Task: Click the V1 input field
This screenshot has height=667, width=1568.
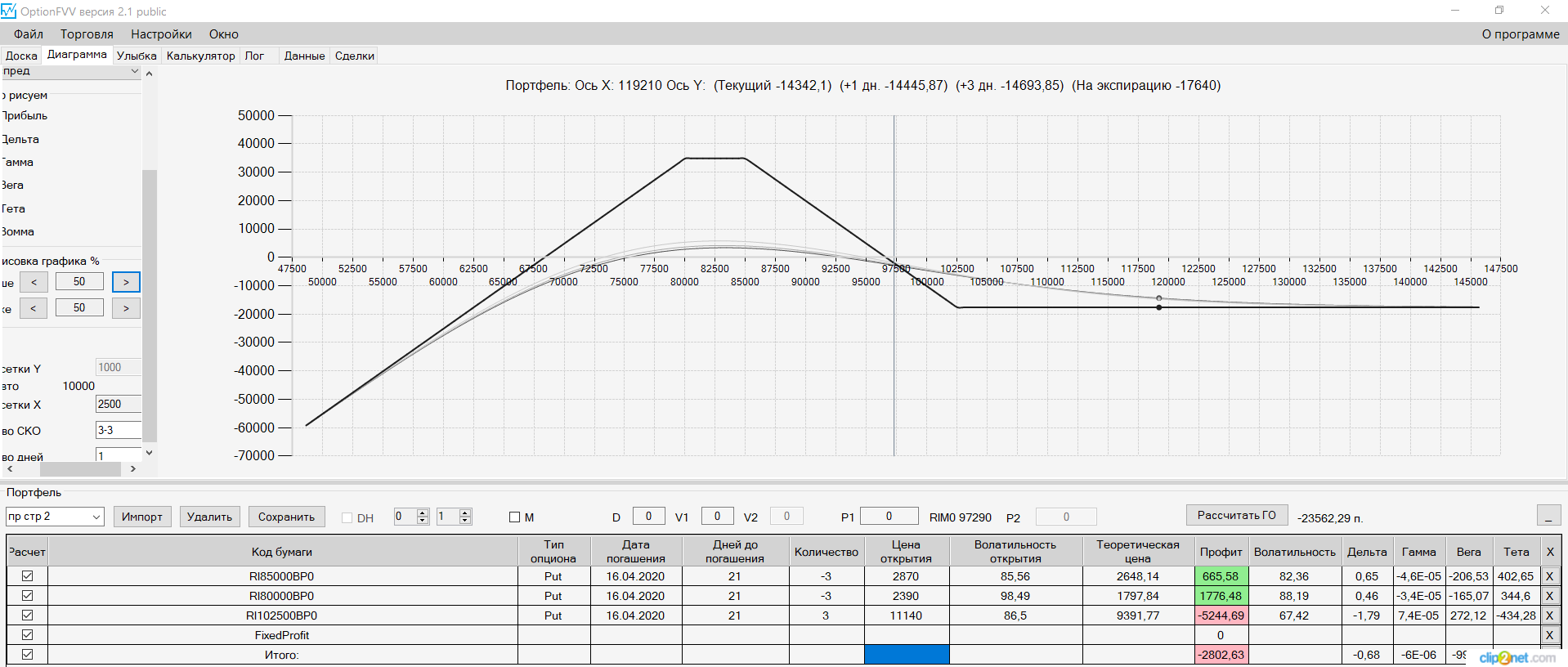Action: tap(717, 516)
